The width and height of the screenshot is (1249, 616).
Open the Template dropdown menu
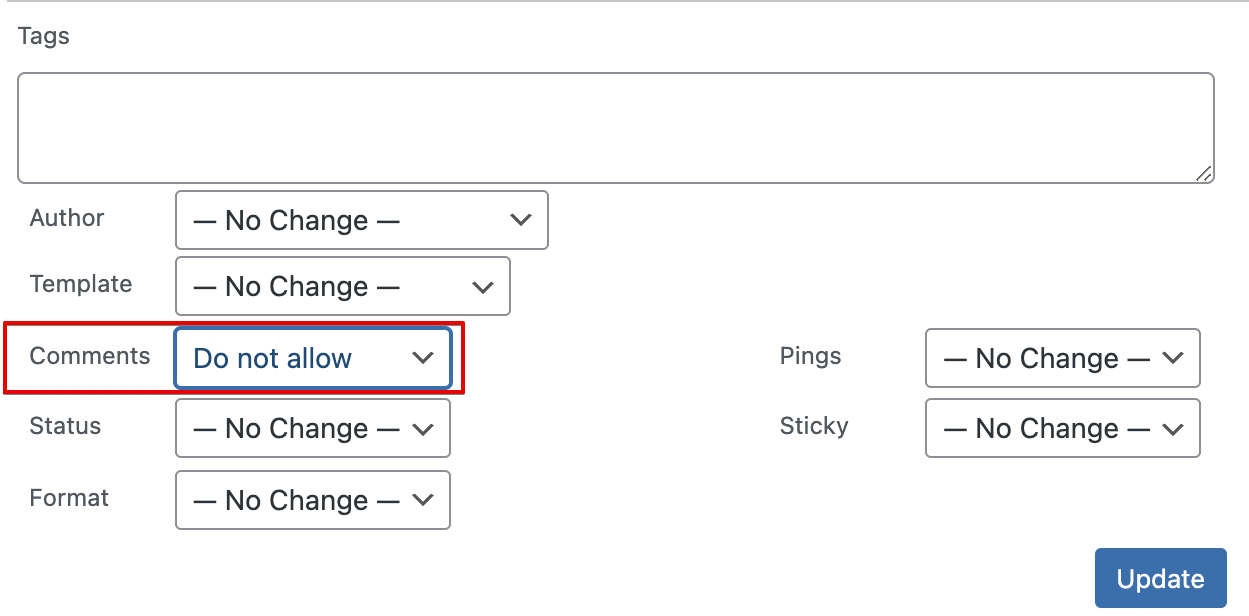342,286
